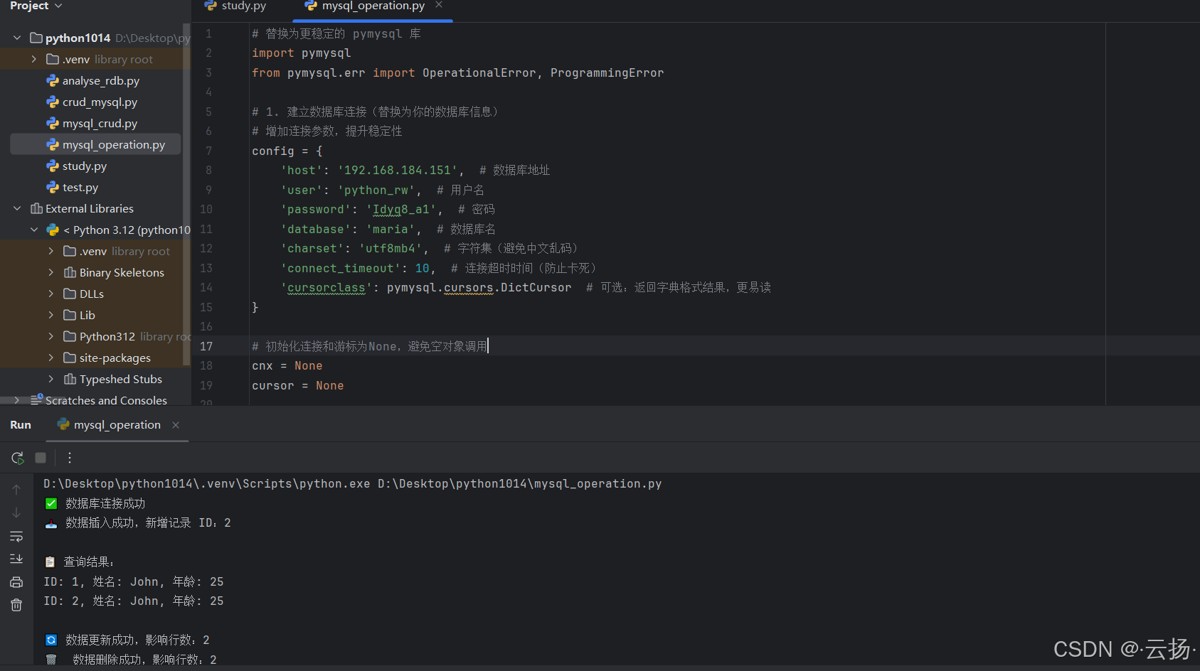Click the 'cursor = None' line

point(298,385)
